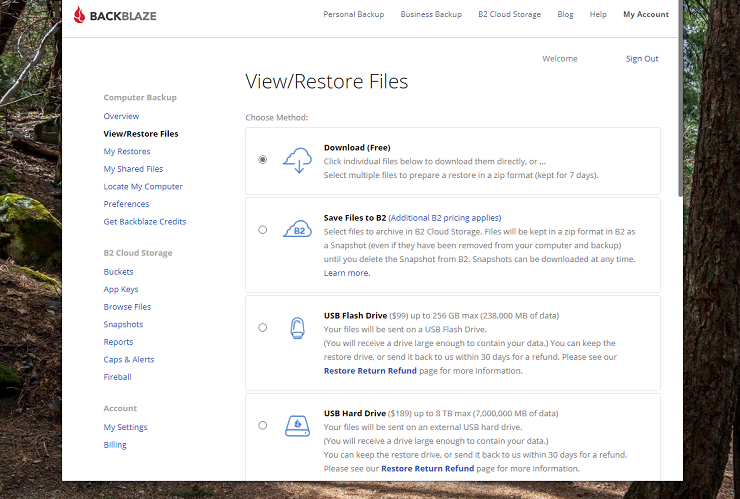Click the Computer Backup section heading
This screenshot has height=499, width=740.
(x=140, y=97)
